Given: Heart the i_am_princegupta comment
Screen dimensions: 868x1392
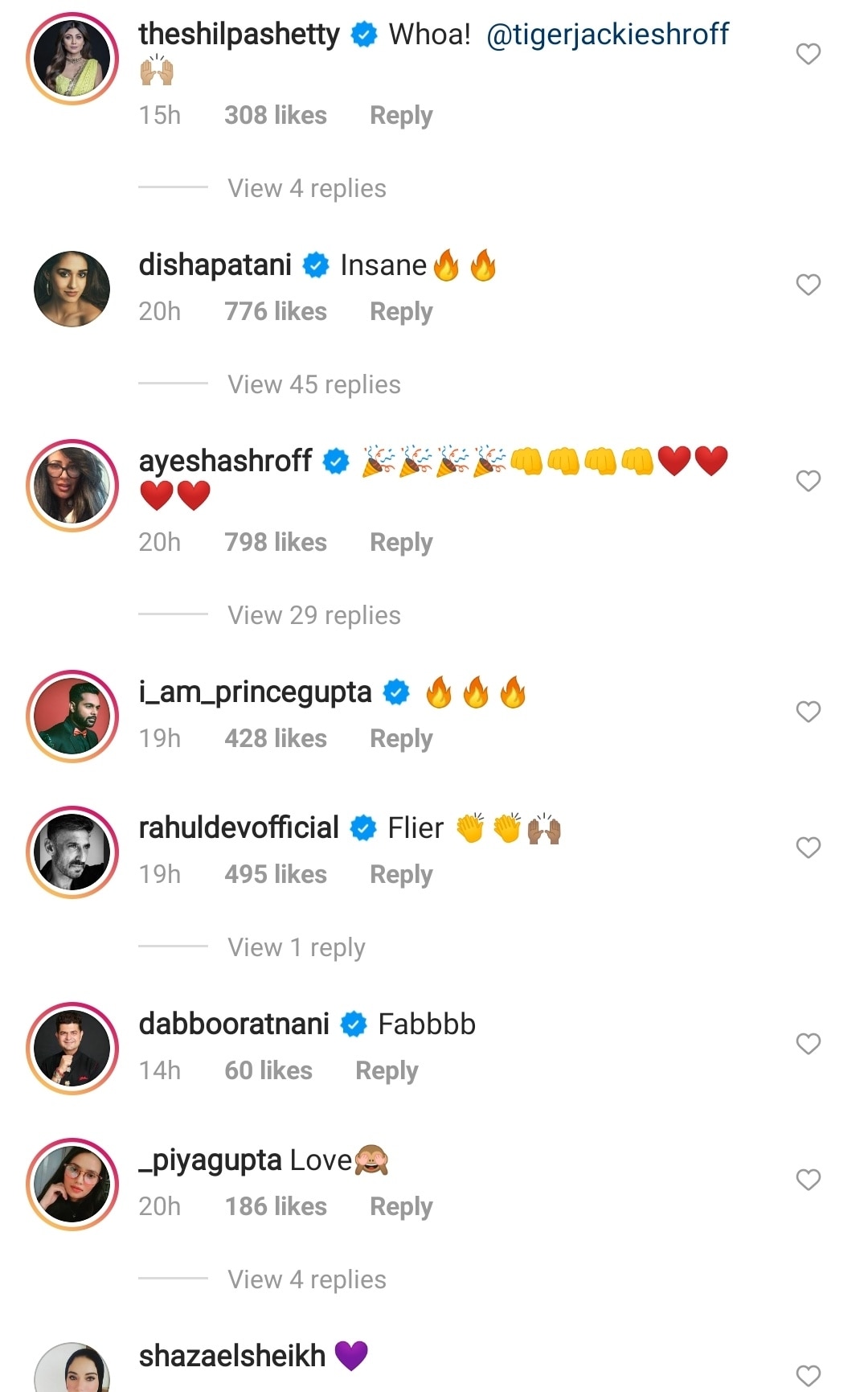Looking at the screenshot, I should tap(808, 712).
